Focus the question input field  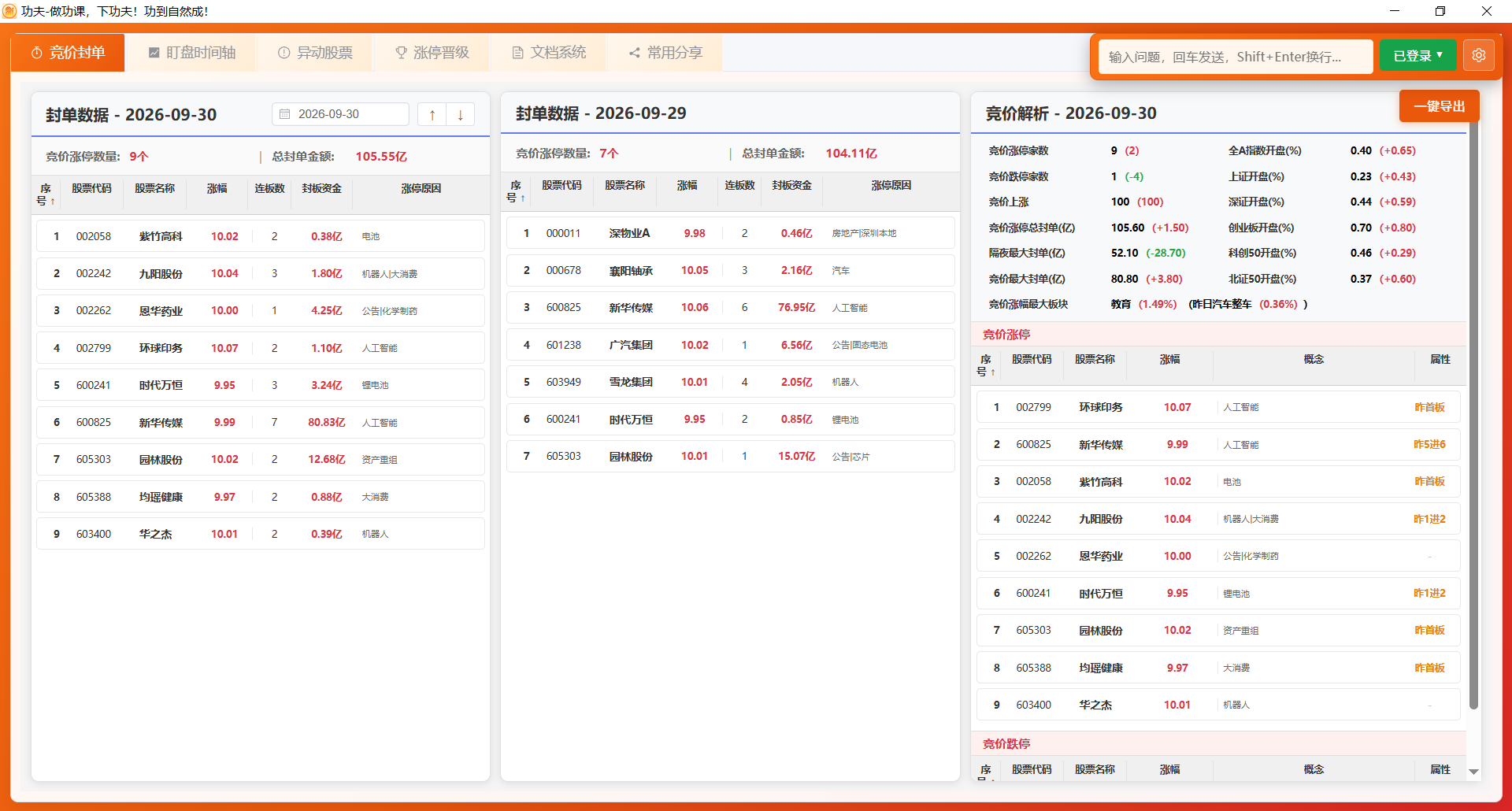tap(1235, 57)
